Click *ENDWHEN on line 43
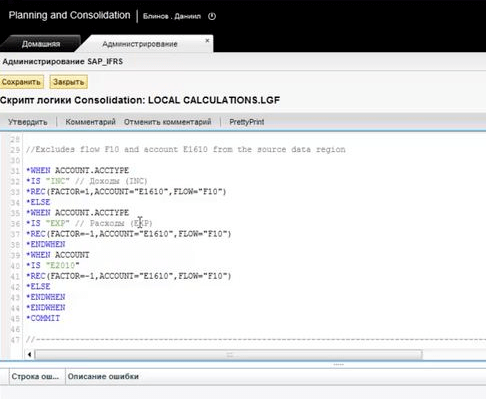Screen dimensions: 486x399 (x=46, y=297)
